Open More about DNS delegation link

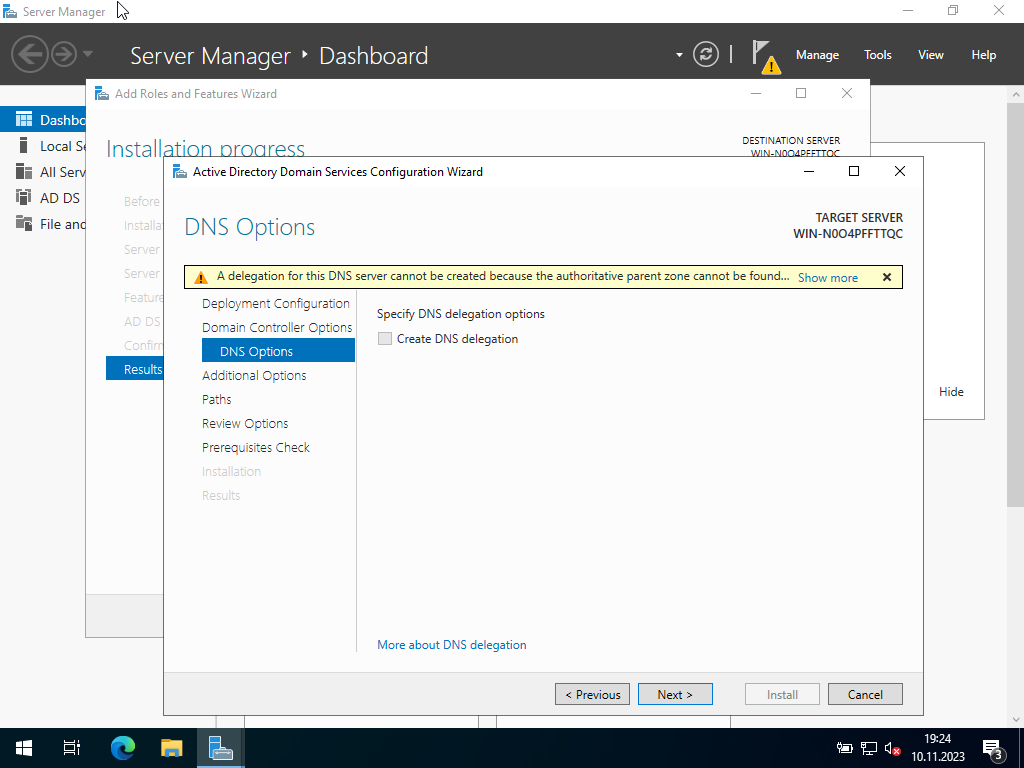click(451, 645)
